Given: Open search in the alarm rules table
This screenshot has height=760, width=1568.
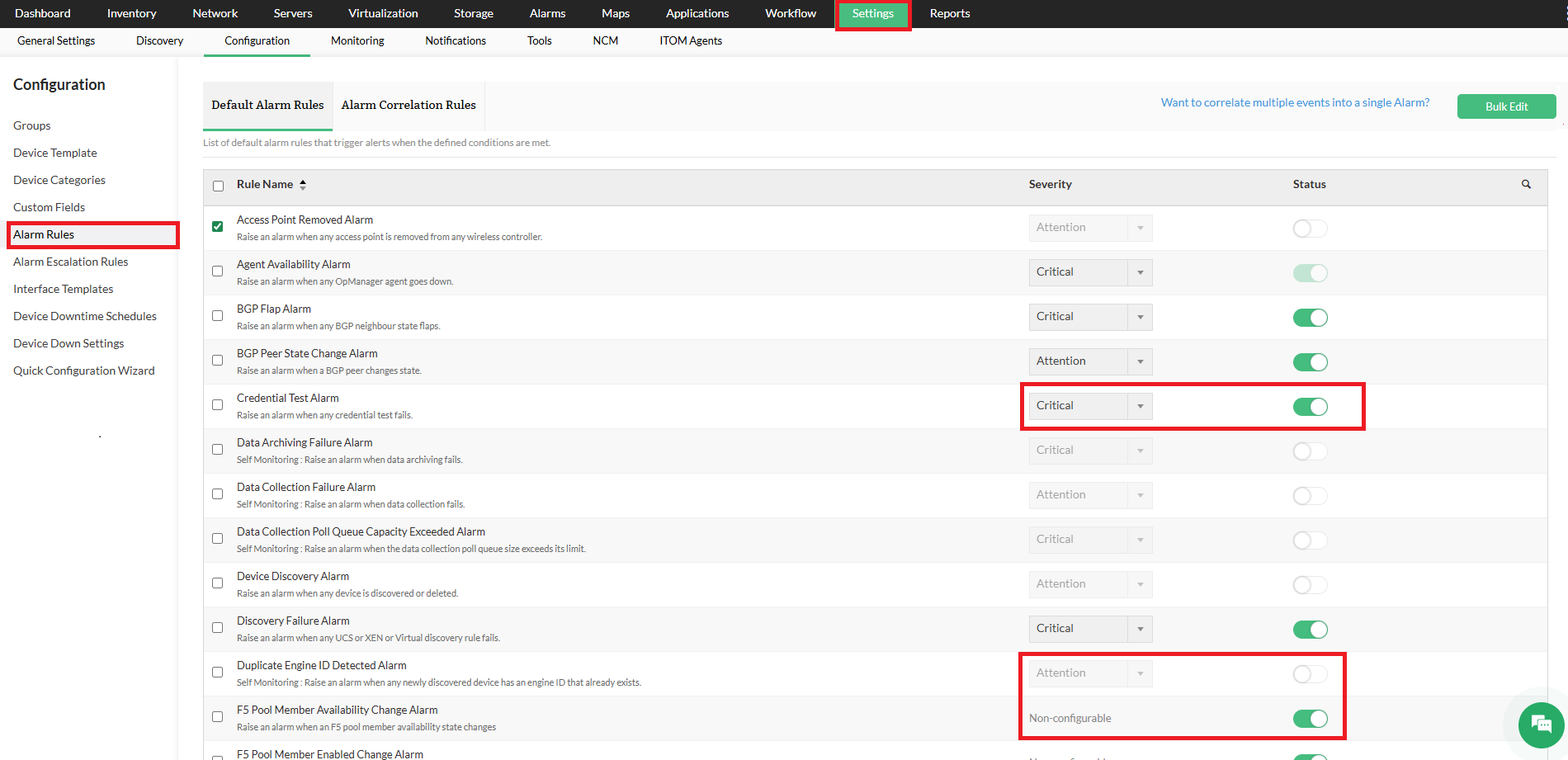Looking at the screenshot, I should [x=1526, y=184].
